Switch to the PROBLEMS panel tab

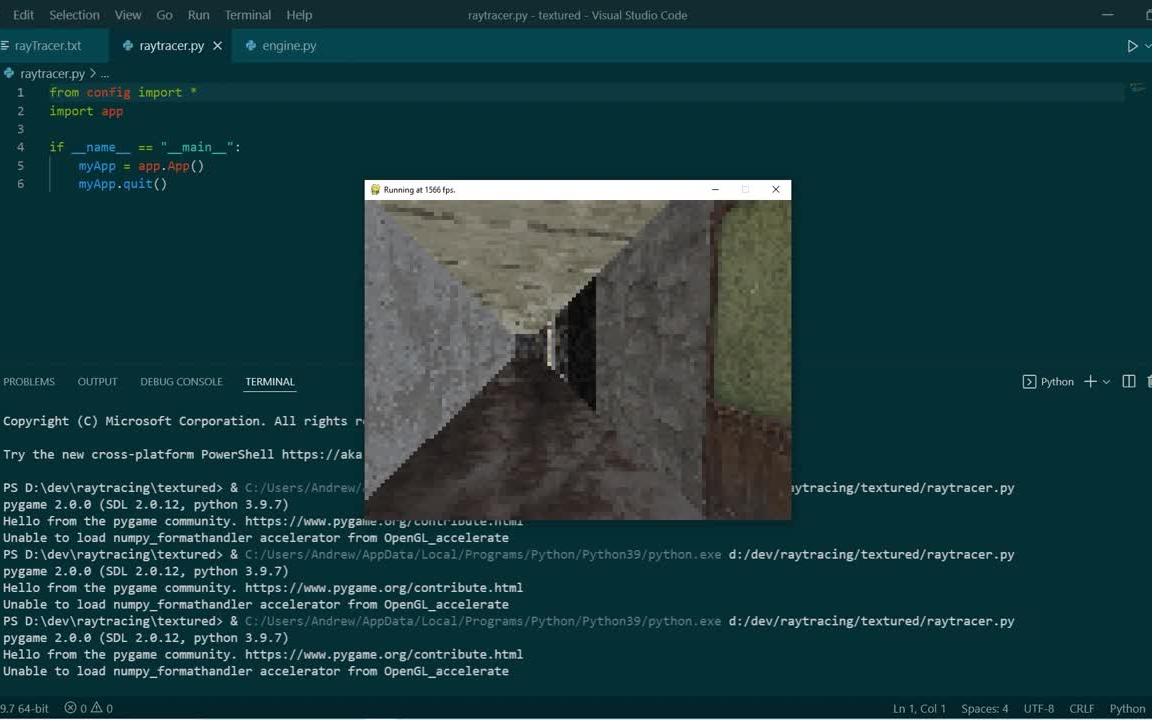pyautogui.click(x=29, y=381)
